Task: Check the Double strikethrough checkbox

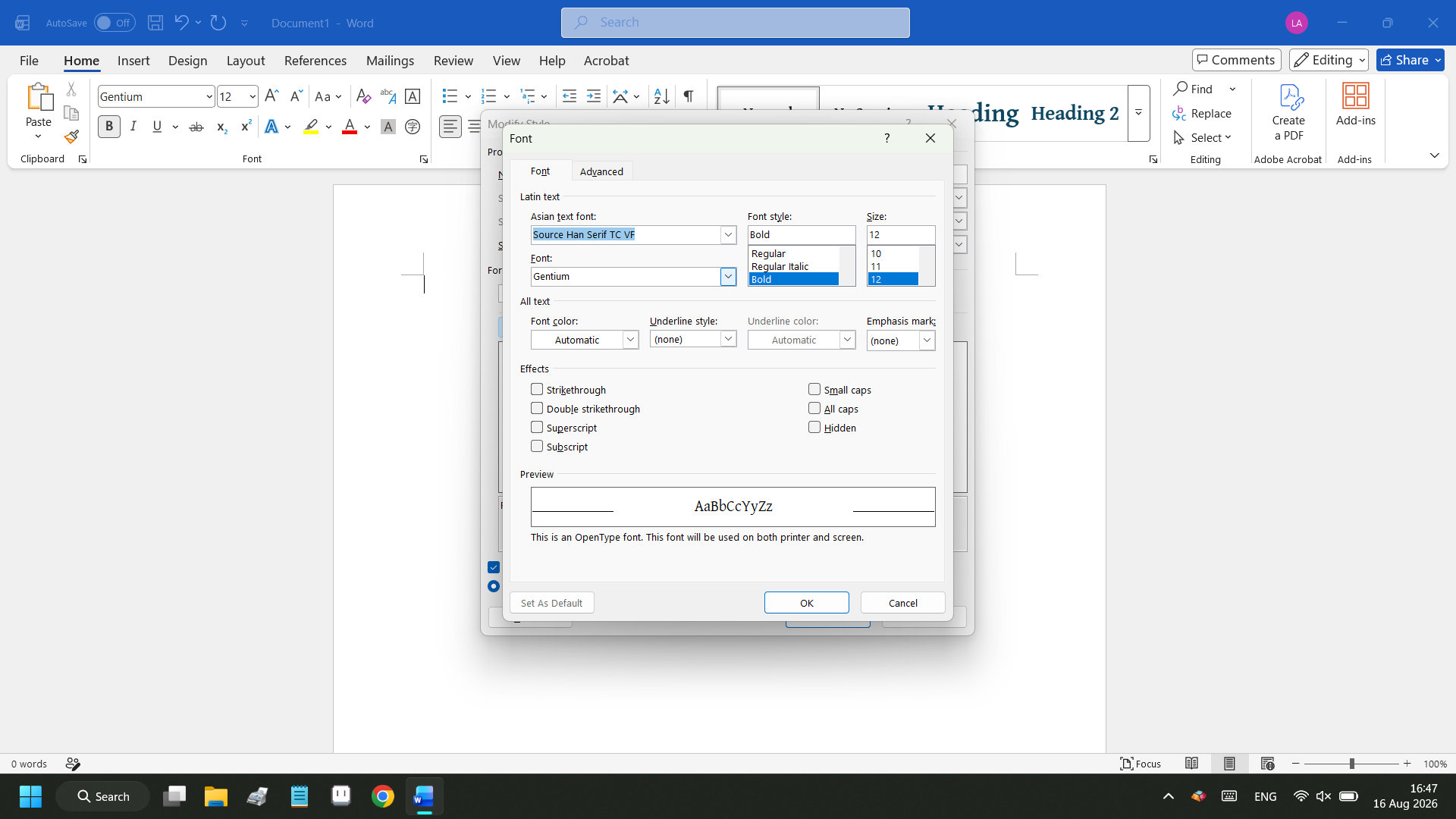Action: click(x=537, y=408)
